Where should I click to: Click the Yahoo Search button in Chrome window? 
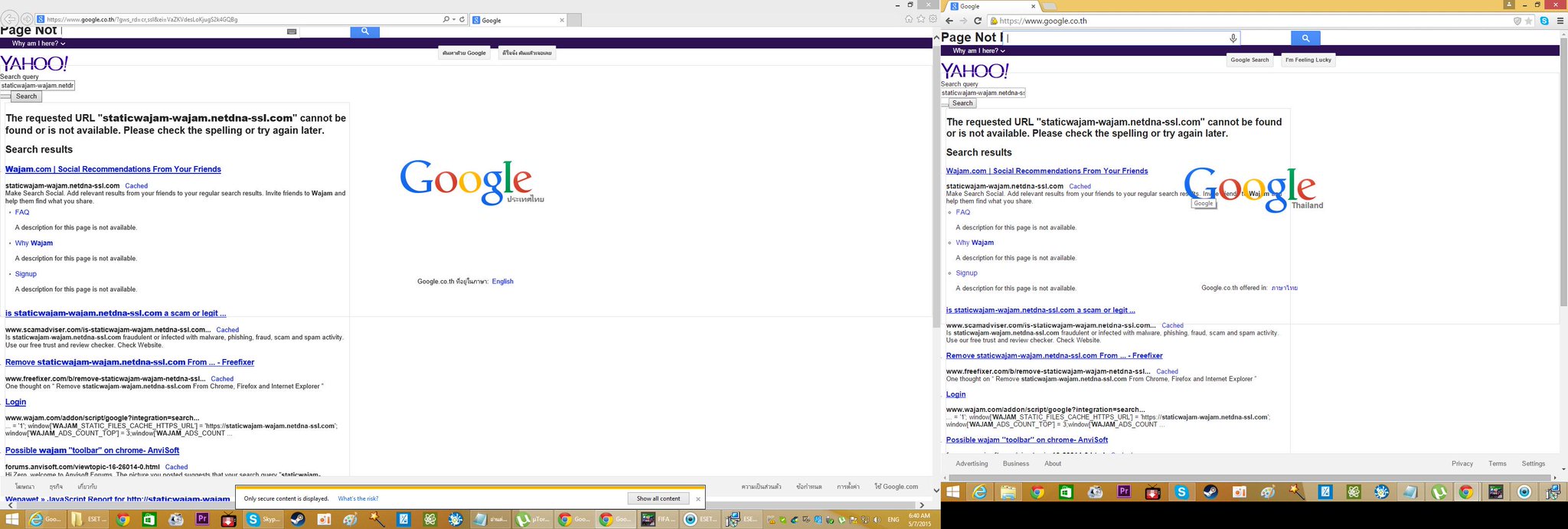tap(962, 103)
